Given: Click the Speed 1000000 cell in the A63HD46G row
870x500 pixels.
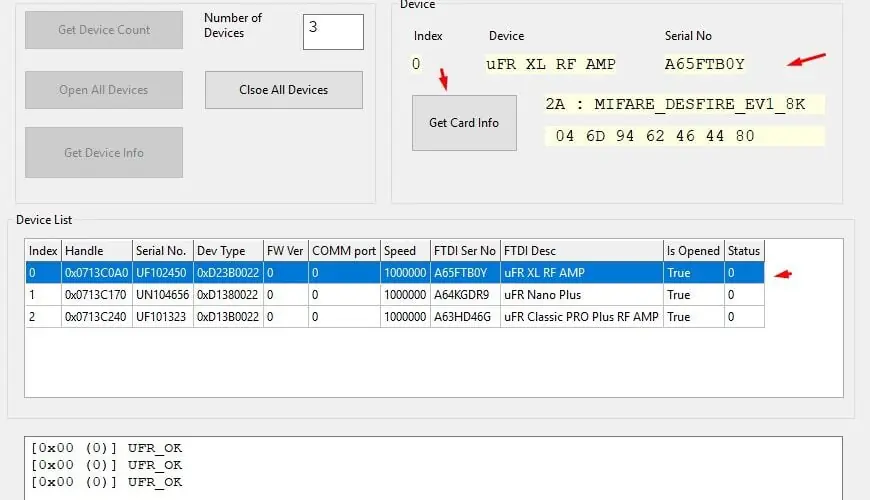Looking at the screenshot, I should coord(406,317).
